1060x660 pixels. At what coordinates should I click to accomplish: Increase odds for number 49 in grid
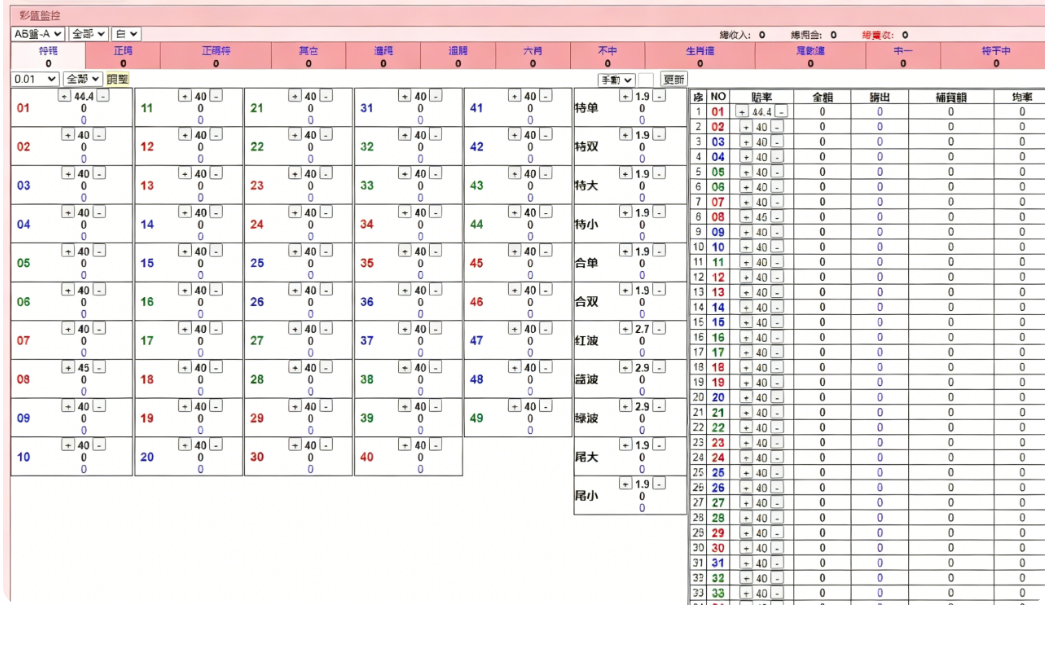click(x=514, y=406)
